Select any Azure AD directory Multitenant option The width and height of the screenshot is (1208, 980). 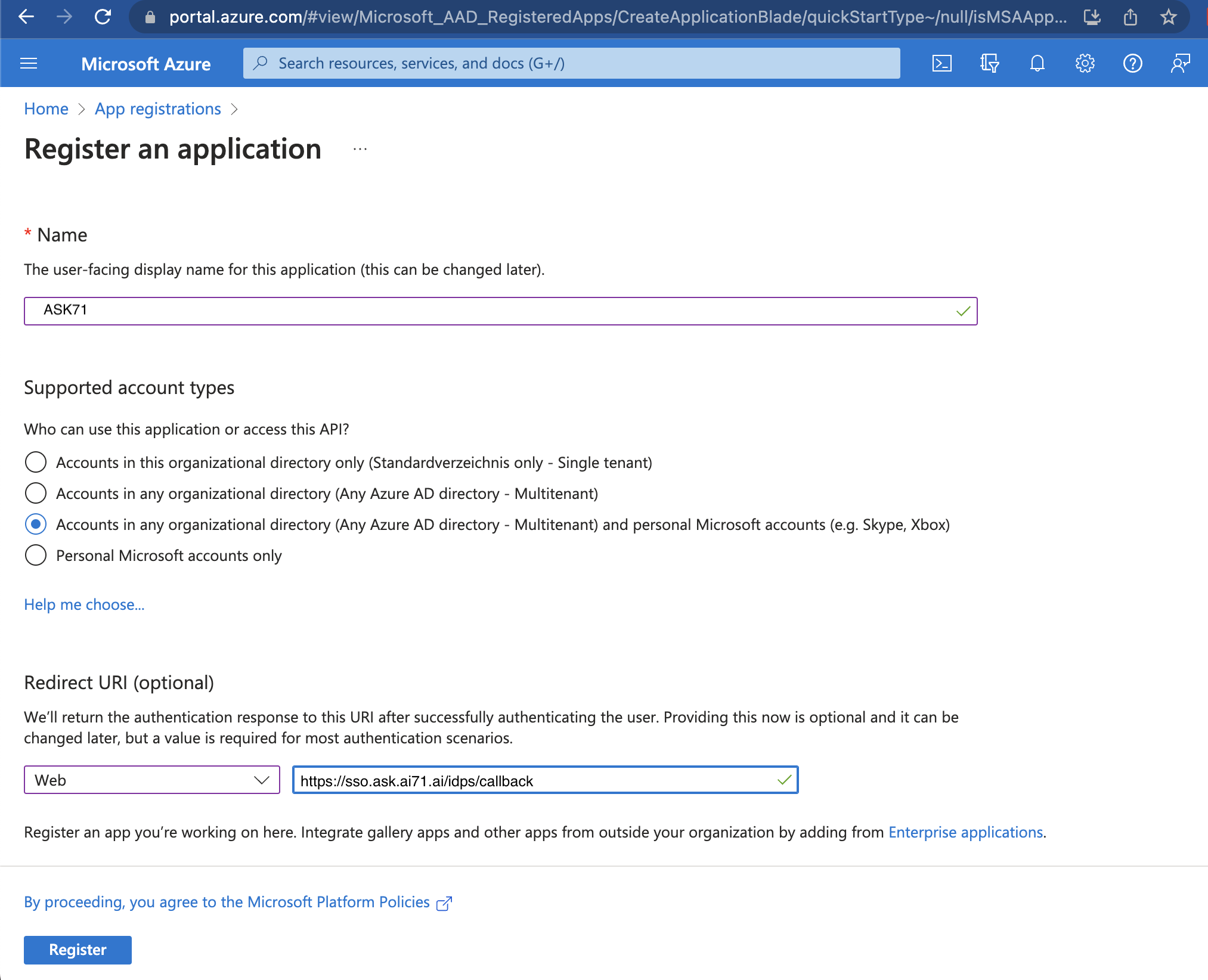tap(36, 493)
